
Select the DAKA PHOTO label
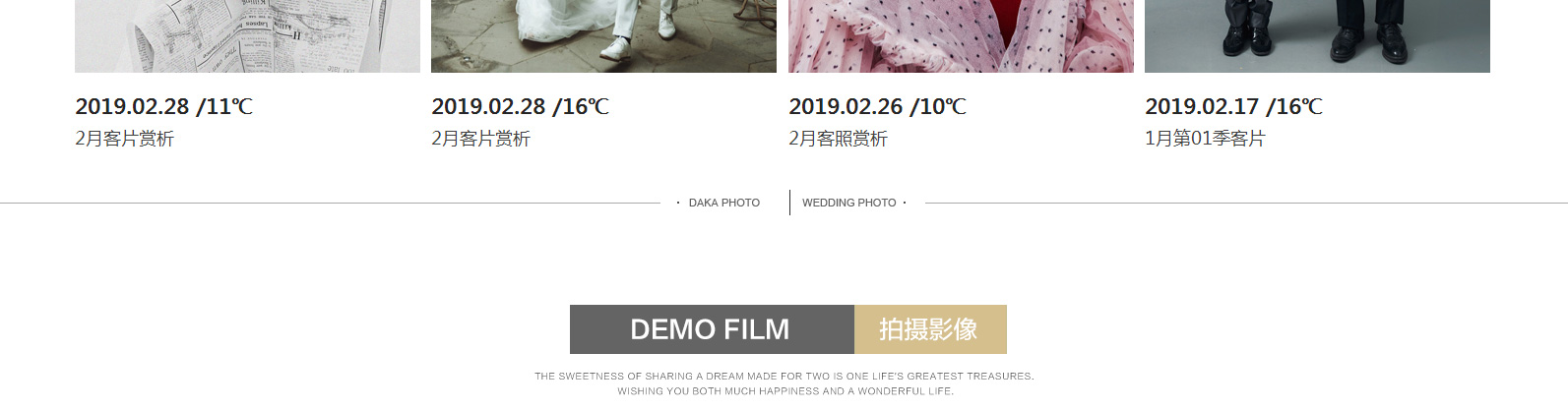click(724, 203)
